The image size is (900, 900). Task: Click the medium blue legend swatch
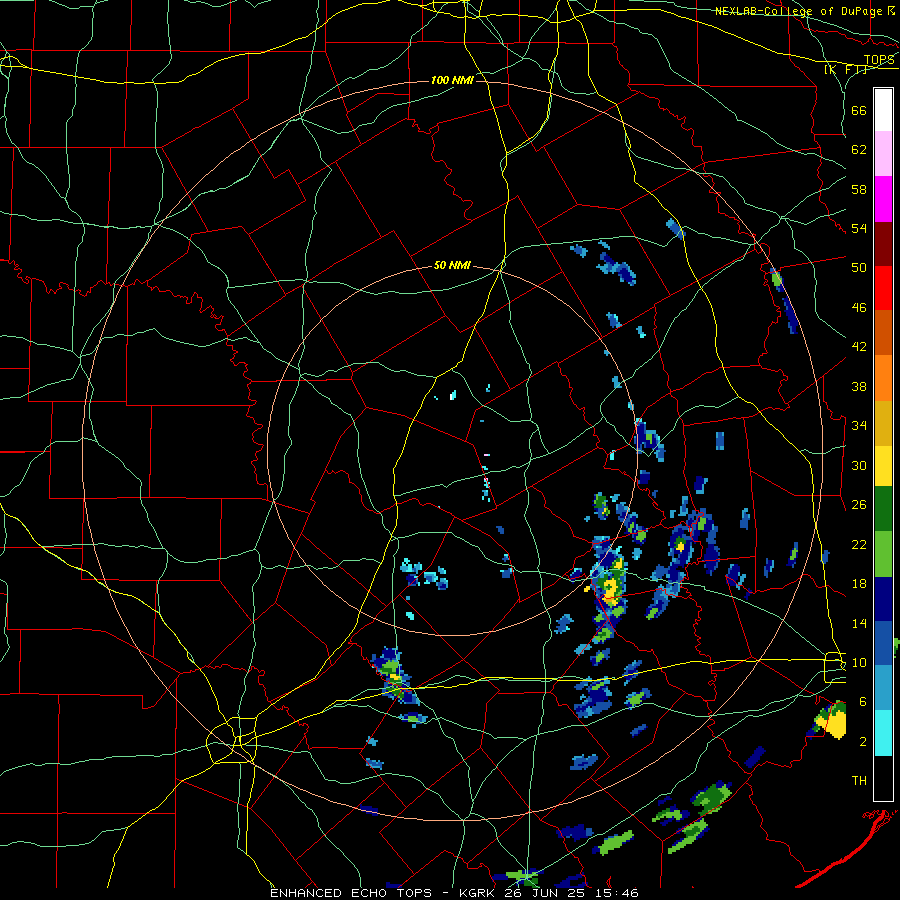pos(883,643)
